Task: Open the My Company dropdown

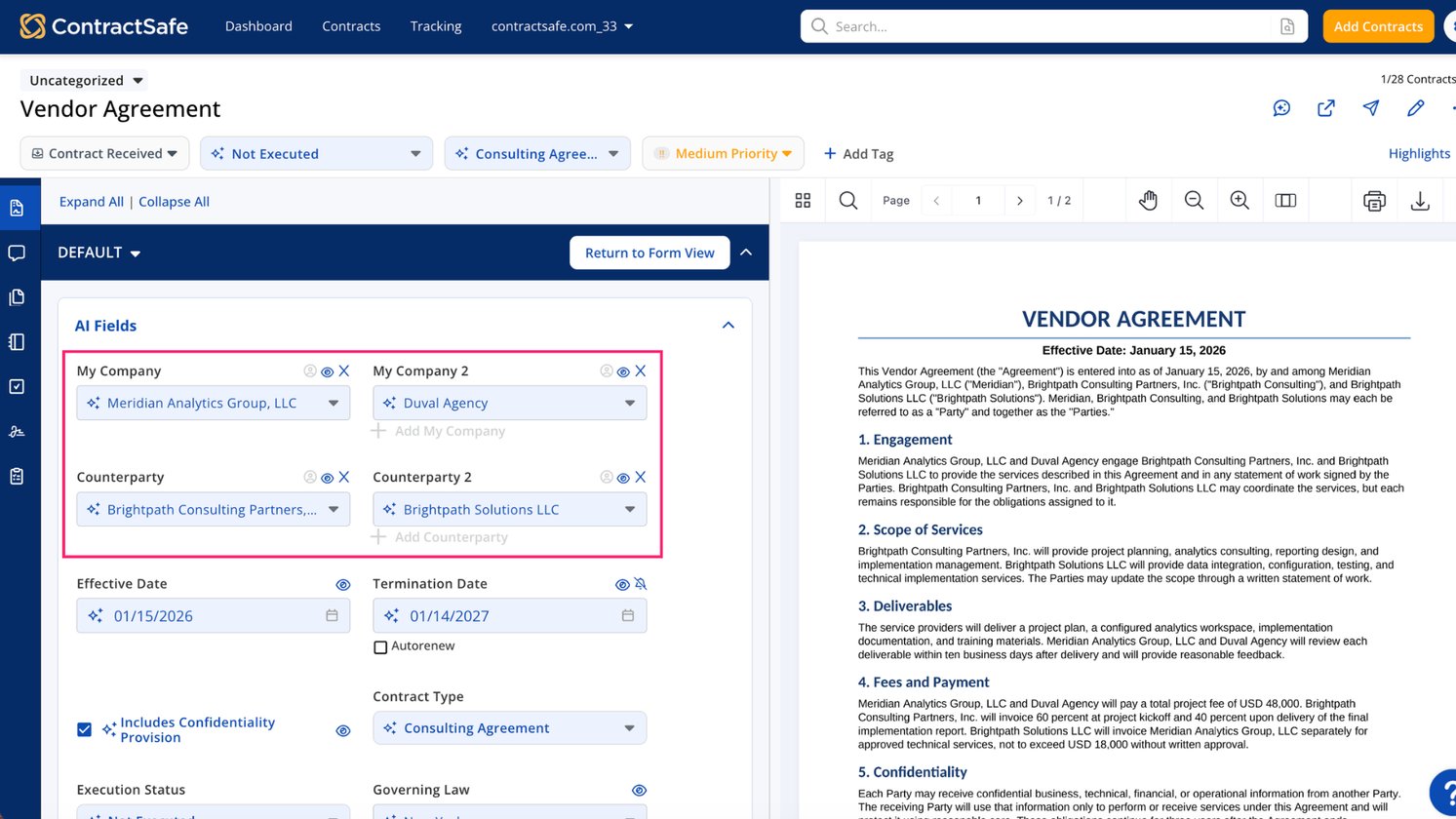Action: (214, 403)
